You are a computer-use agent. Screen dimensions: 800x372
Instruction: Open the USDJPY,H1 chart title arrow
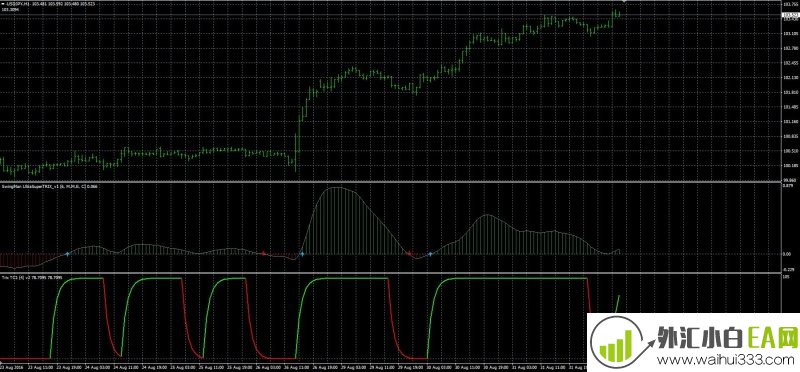[2, 5]
